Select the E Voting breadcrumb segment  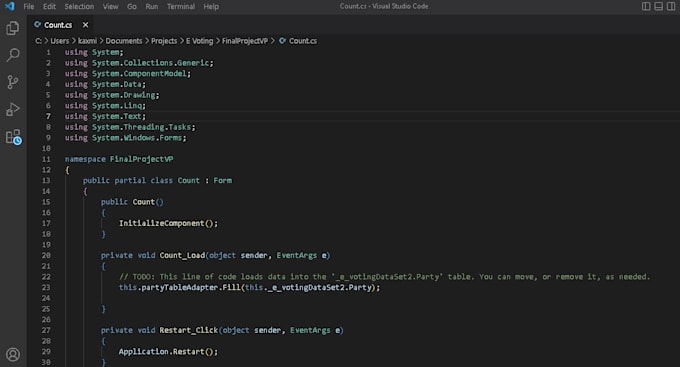click(x=199, y=41)
